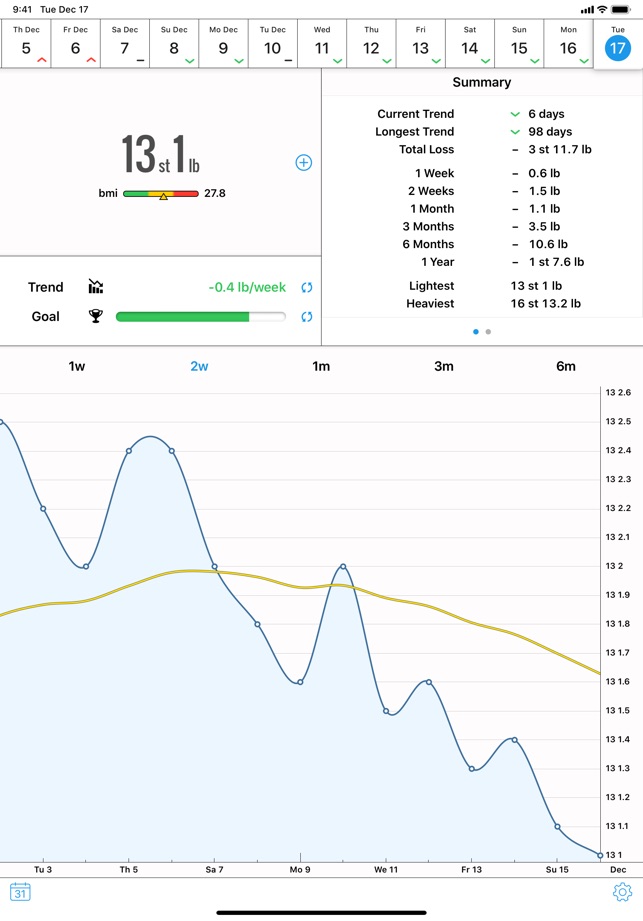Tap the 9:41 status bar clock
The width and height of the screenshot is (643, 921).
[22, 9]
